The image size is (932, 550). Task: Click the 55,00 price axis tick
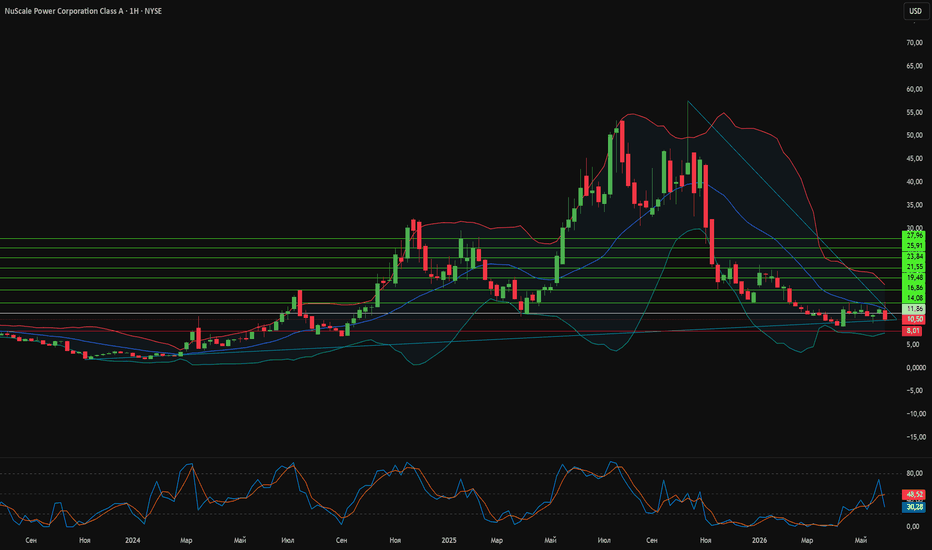click(x=914, y=112)
